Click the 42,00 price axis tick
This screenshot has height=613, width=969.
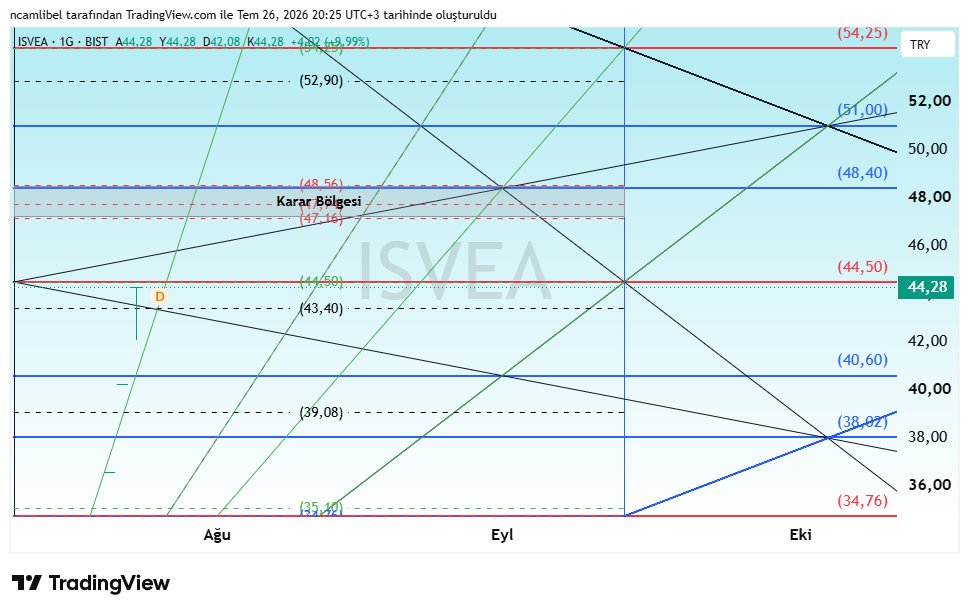pyautogui.click(x=928, y=340)
